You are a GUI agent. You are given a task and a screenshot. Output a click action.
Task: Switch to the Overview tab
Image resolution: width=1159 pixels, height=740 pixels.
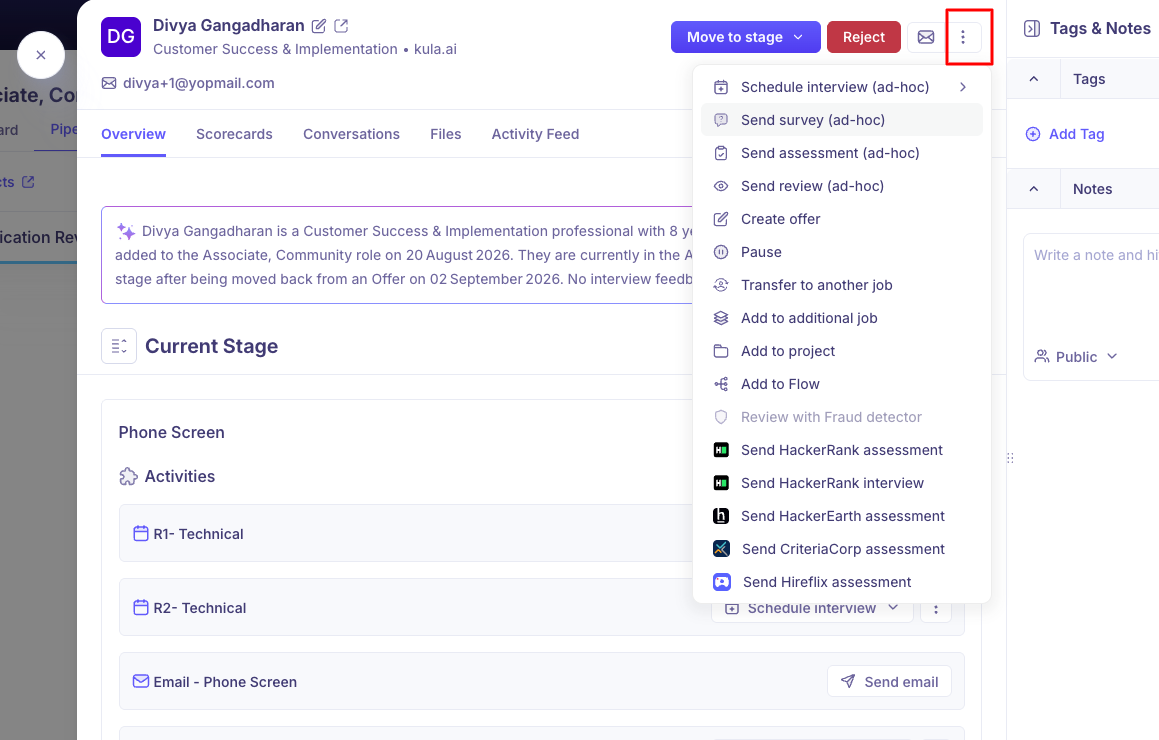point(133,135)
